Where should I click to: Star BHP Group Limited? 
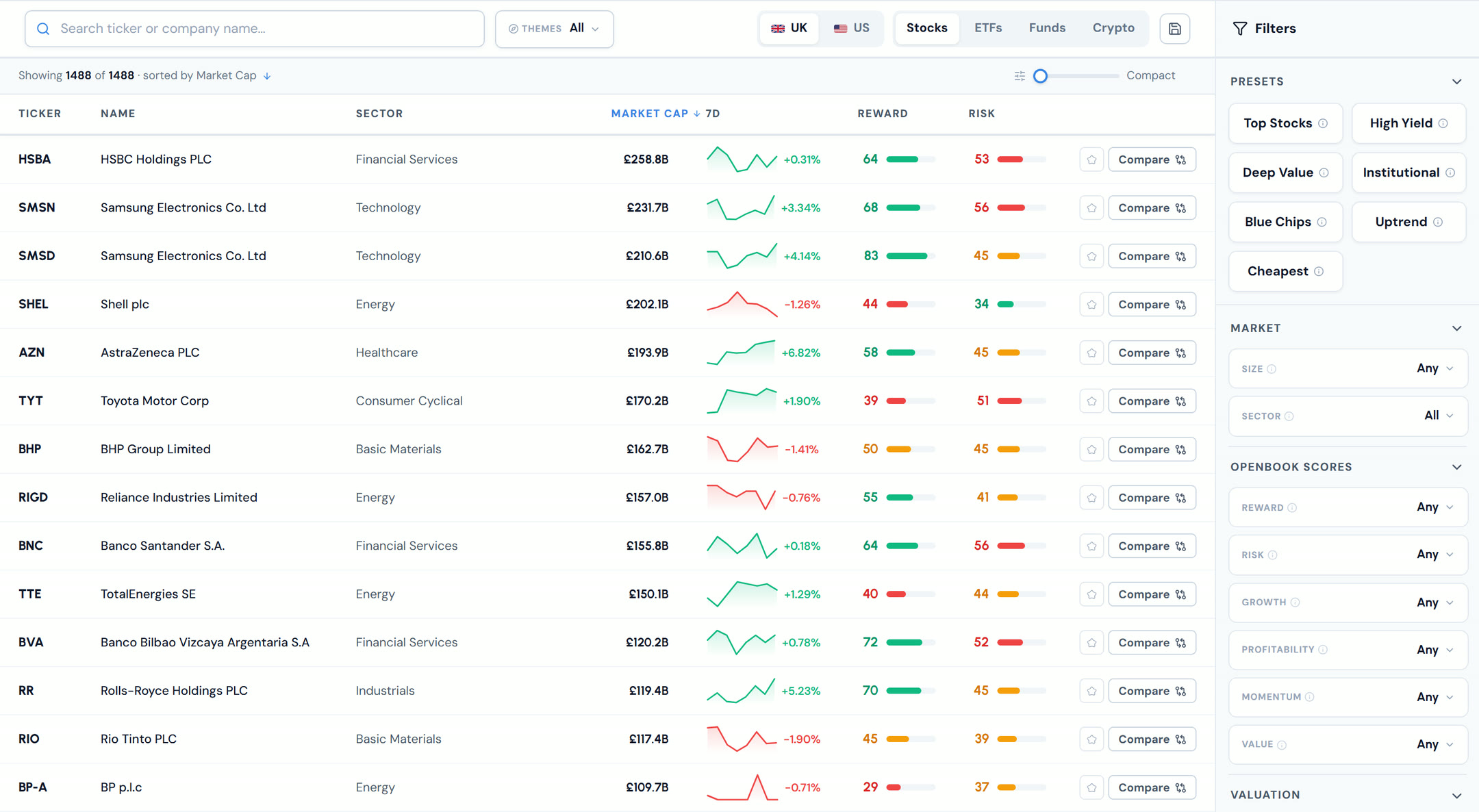click(1091, 450)
